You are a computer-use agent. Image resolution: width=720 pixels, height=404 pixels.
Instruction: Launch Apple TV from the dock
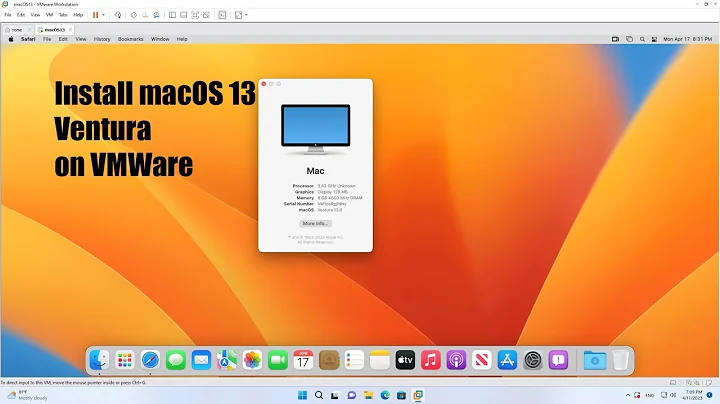click(x=405, y=360)
